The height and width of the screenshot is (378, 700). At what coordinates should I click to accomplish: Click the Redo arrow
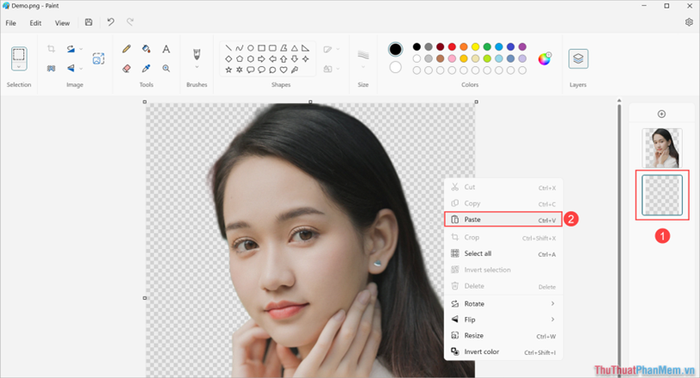130,22
